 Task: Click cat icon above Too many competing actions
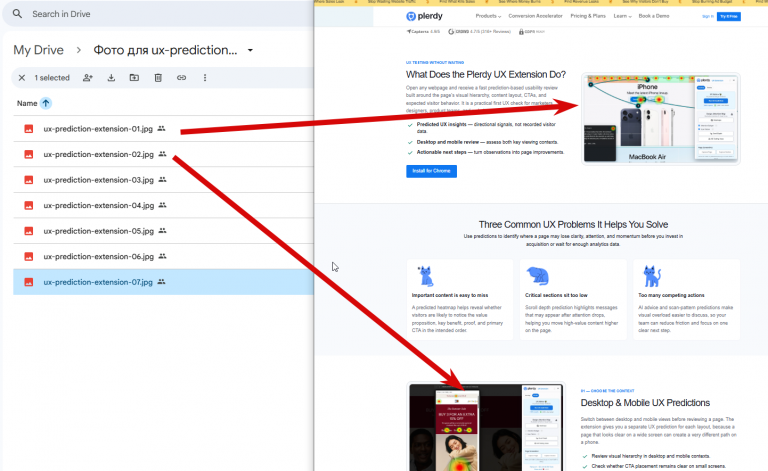coord(652,276)
